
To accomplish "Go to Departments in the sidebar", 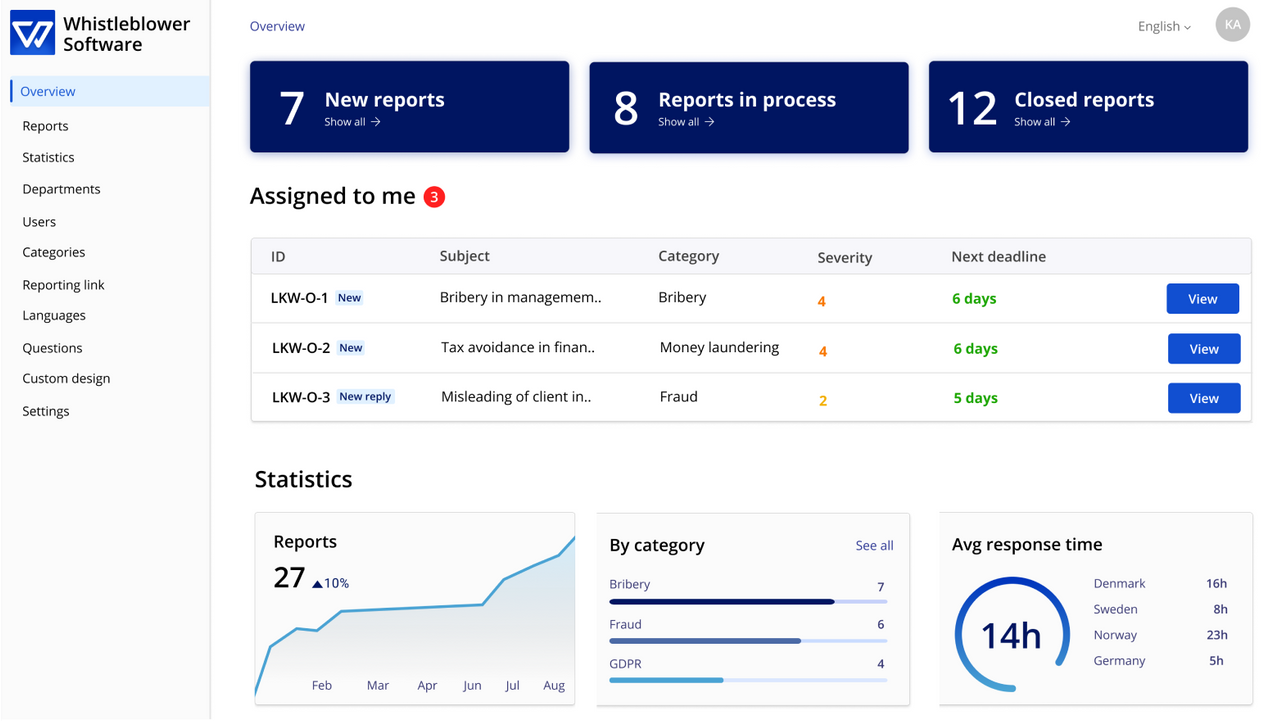I will pyautogui.click(x=61, y=189).
